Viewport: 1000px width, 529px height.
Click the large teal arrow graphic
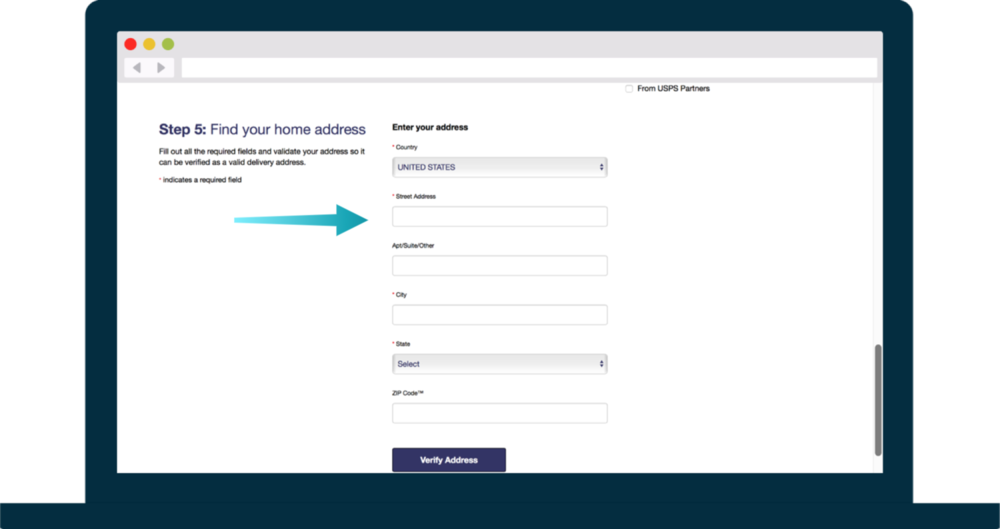[x=301, y=220]
